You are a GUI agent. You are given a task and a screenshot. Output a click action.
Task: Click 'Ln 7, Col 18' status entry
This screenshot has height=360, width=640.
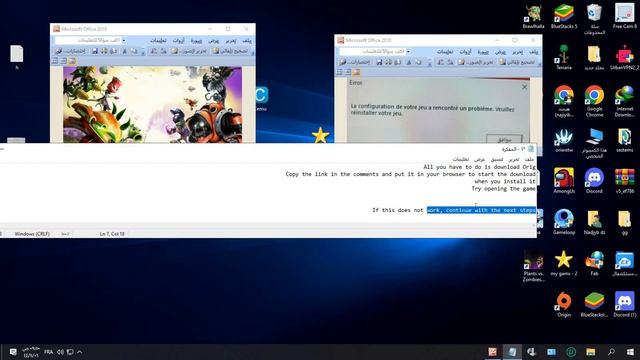(112, 234)
